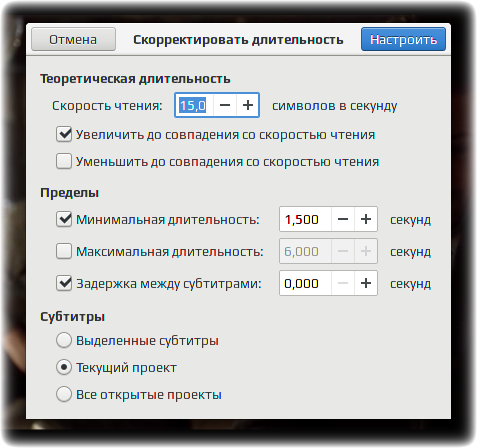Decrease reading speed with the minus button
The image size is (477, 448).
pyautogui.click(x=225, y=105)
